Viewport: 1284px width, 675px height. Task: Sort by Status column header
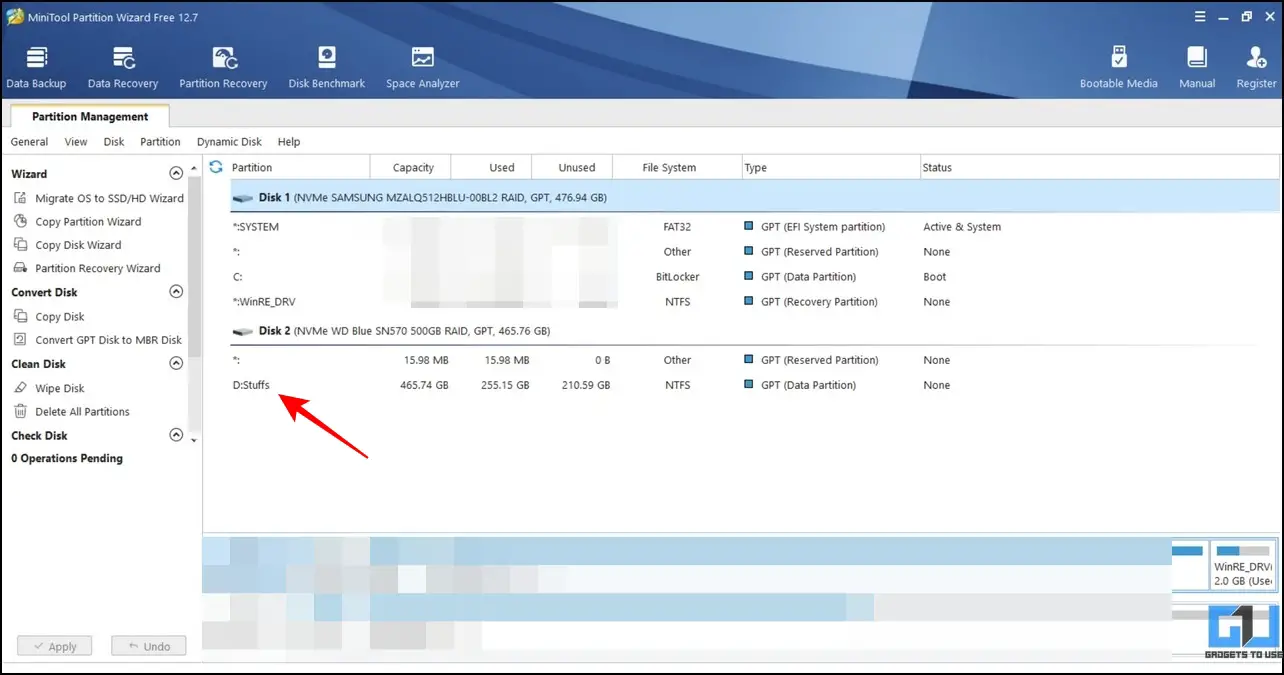tap(1099, 167)
